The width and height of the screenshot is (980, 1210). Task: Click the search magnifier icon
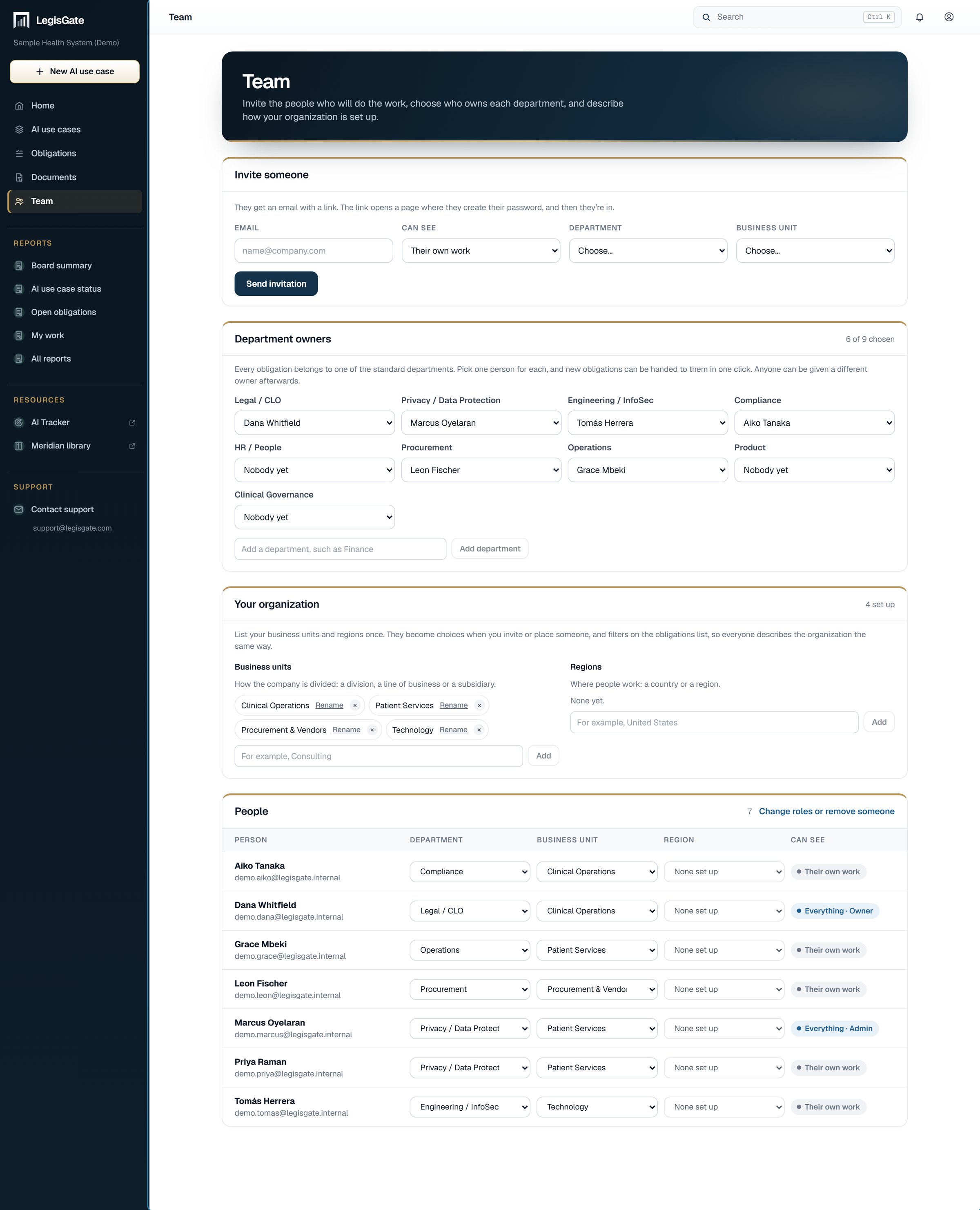click(706, 17)
